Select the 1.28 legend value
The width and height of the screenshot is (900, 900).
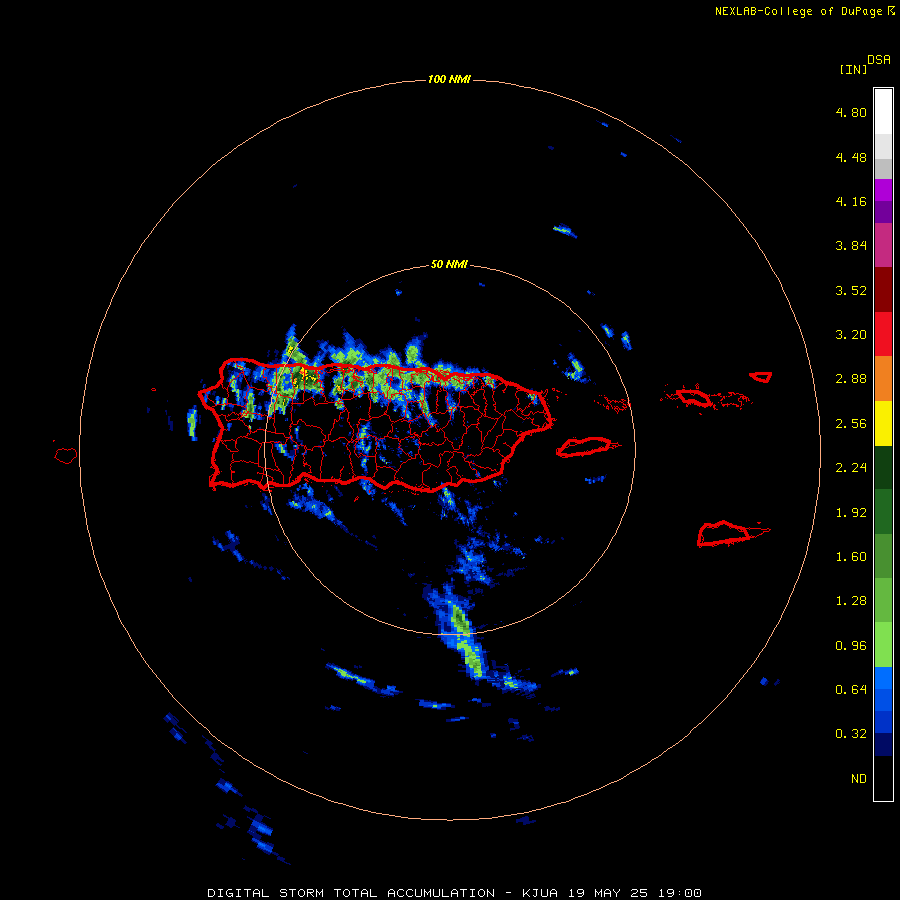click(851, 601)
